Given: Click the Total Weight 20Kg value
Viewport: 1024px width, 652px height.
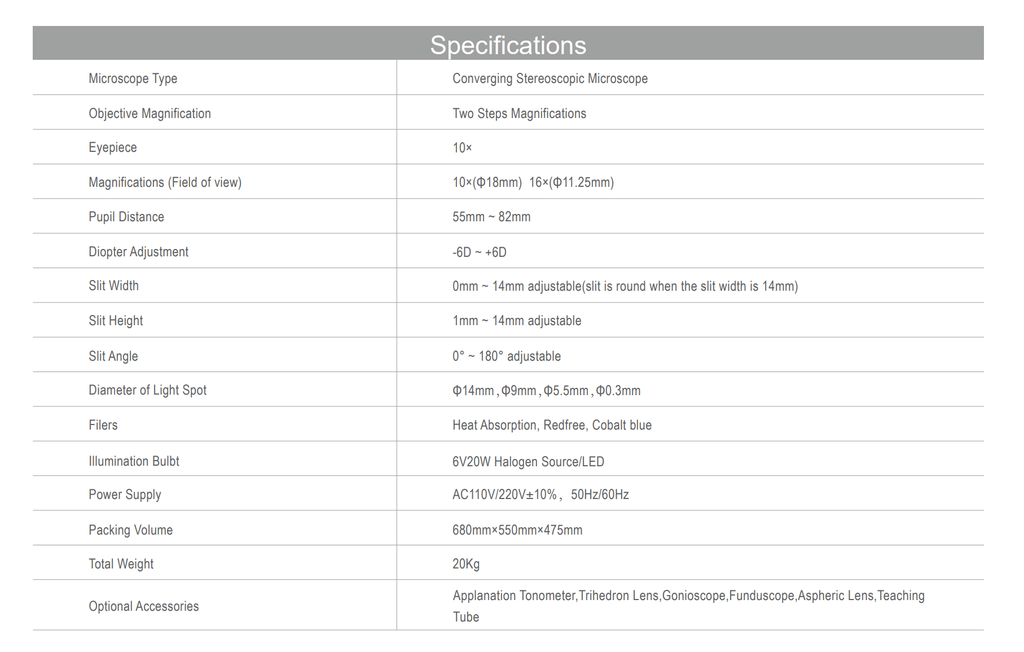Looking at the screenshot, I should click(x=466, y=564).
